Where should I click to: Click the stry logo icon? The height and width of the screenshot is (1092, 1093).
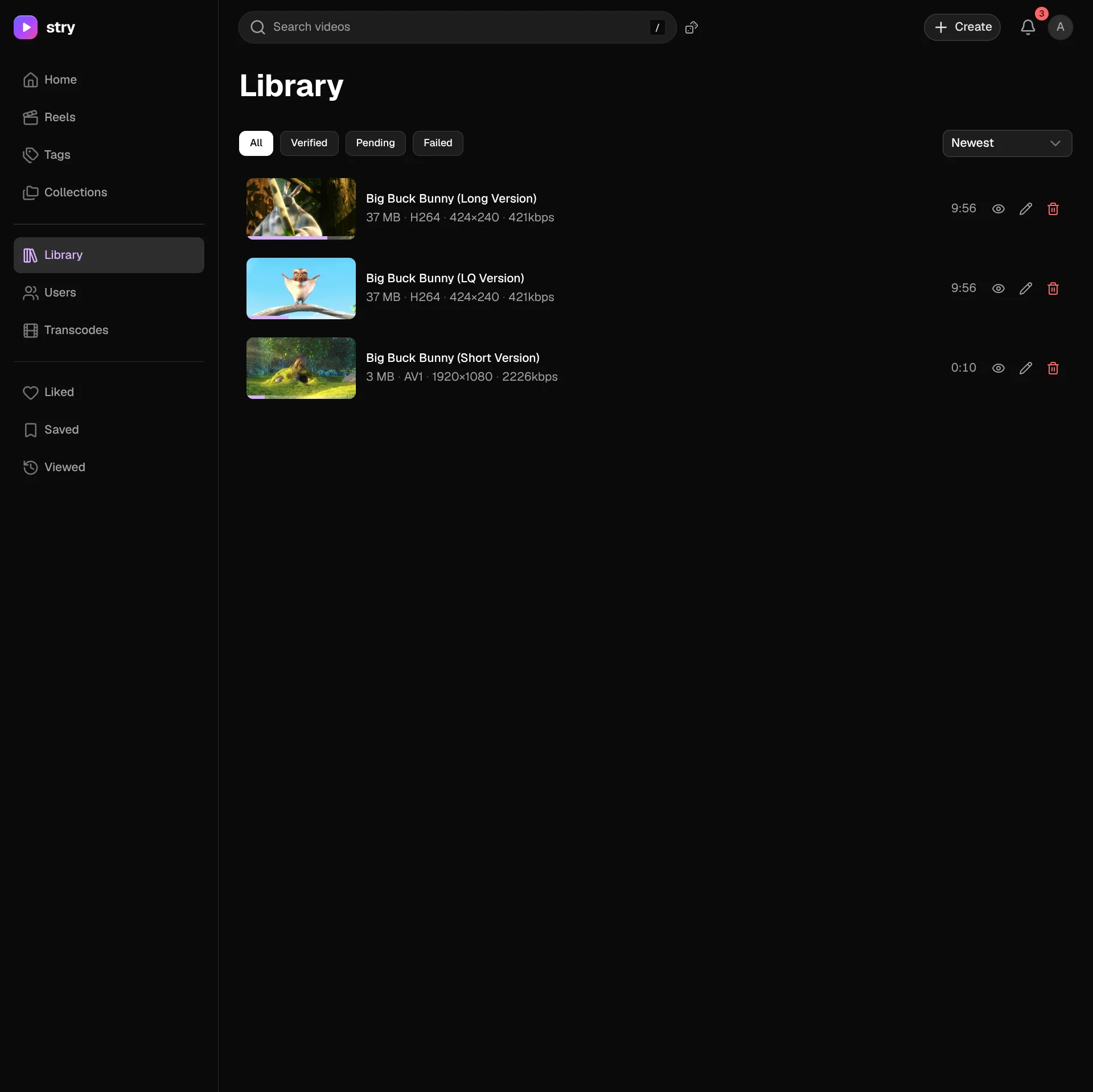pos(26,27)
